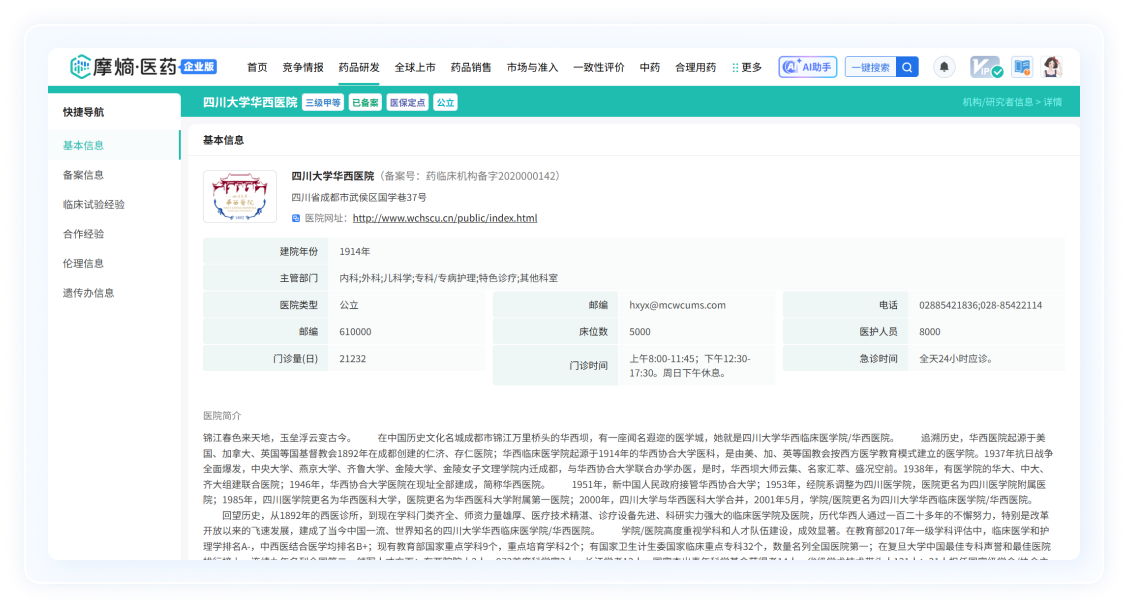1128x608 pixels.
Task: Click the magnifier search button
Action: (x=907, y=67)
